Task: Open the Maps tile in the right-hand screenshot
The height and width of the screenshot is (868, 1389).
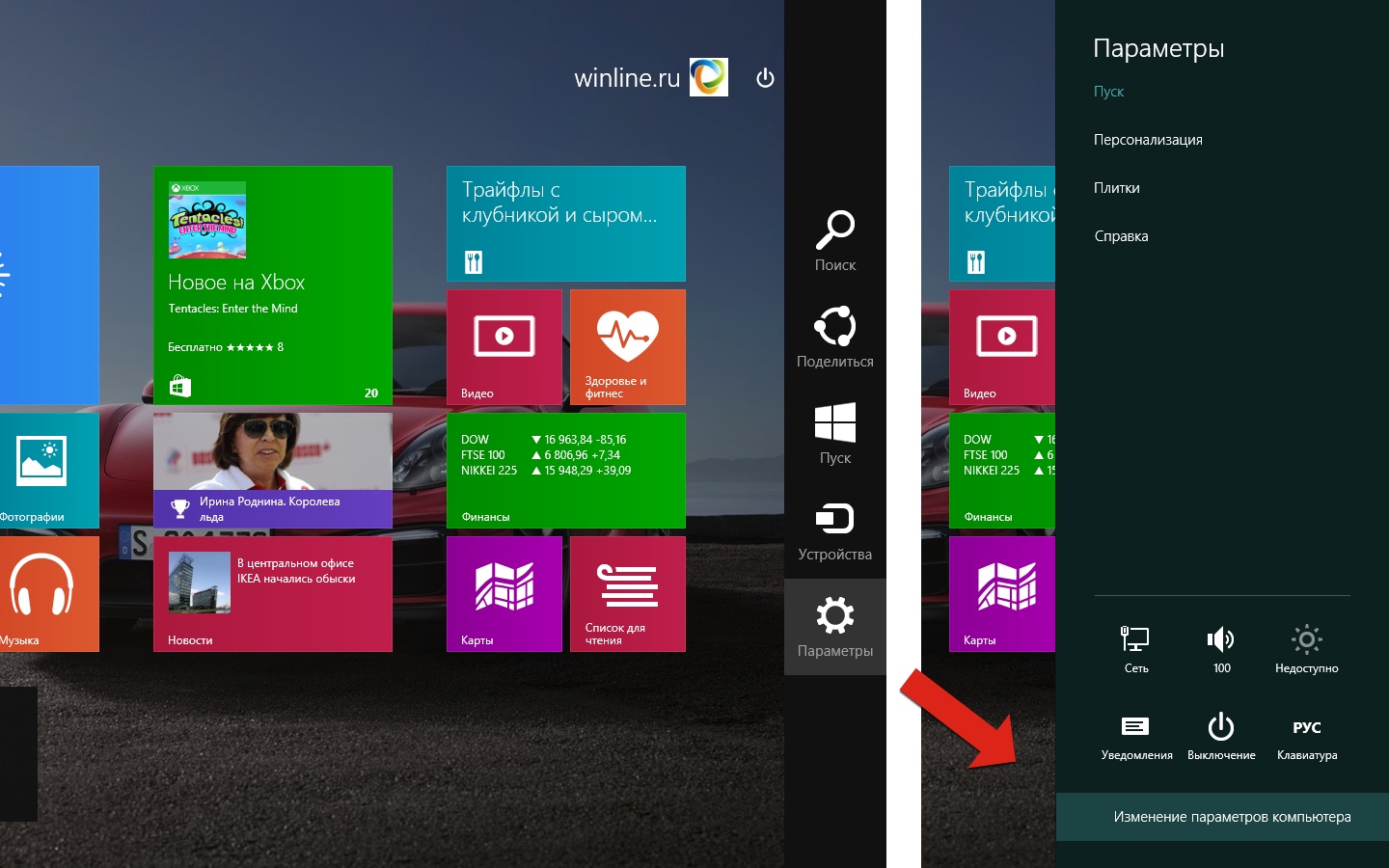Action: (x=1002, y=594)
